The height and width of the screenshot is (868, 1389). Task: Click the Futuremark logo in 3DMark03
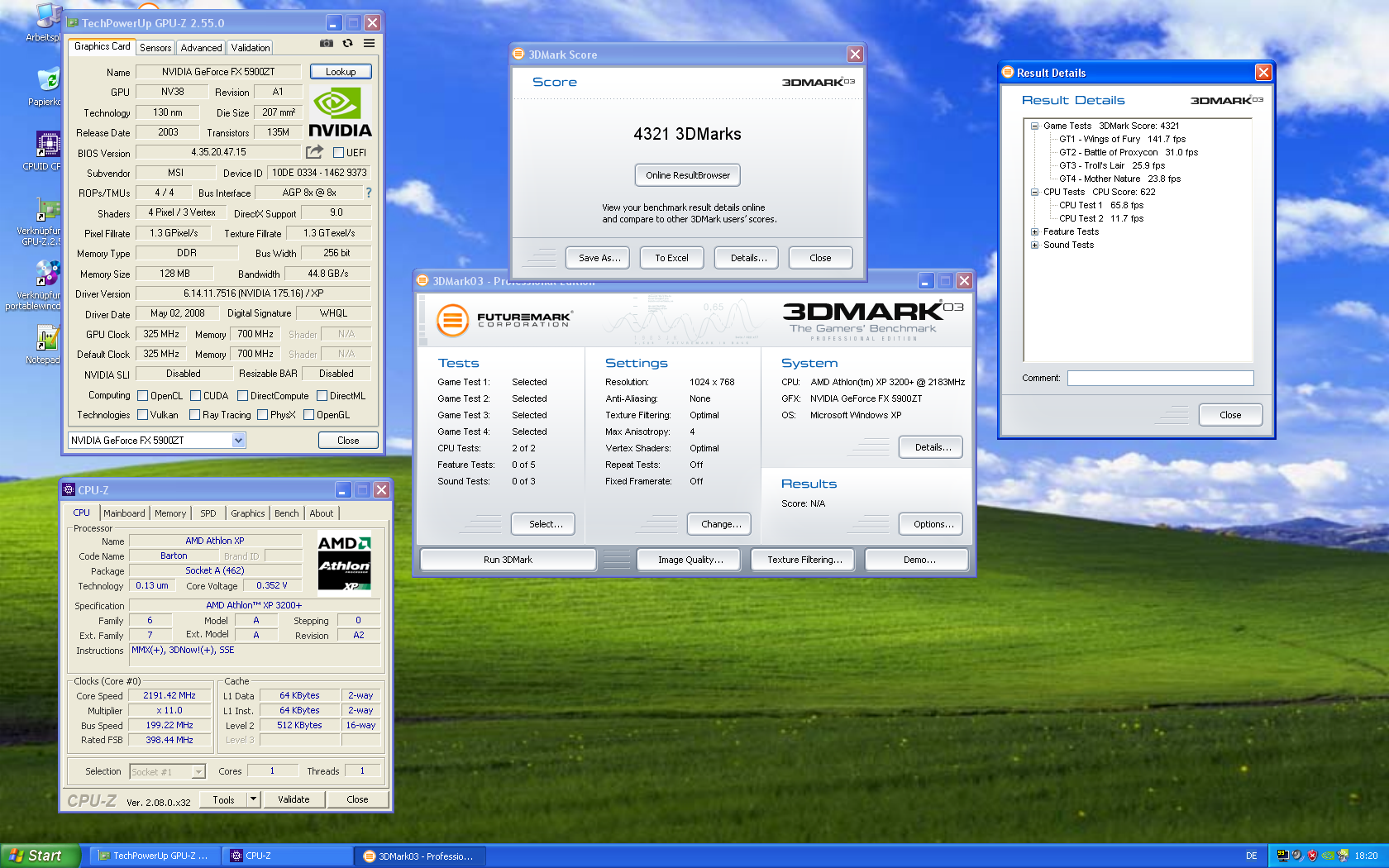point(504,320)
